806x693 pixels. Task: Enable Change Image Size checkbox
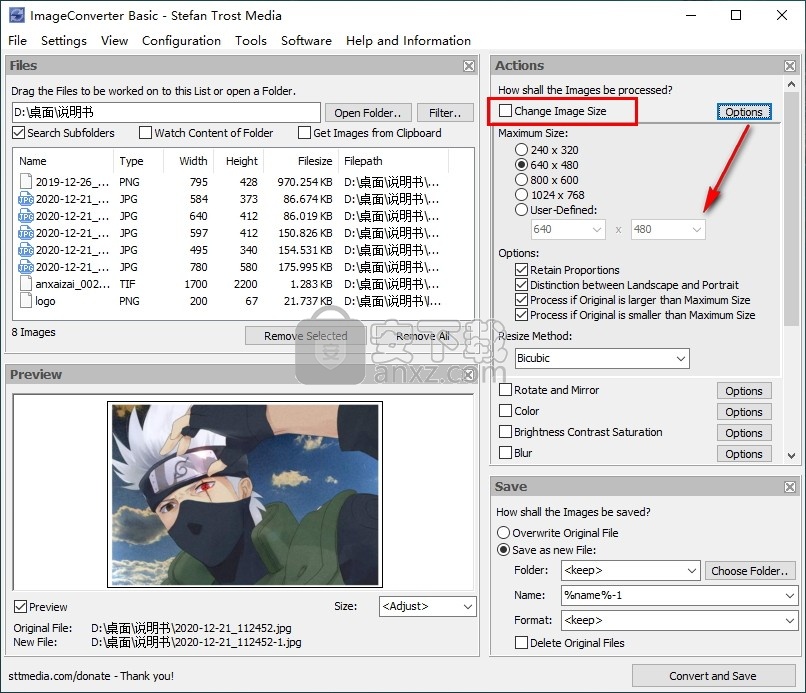tap(505, 111)
